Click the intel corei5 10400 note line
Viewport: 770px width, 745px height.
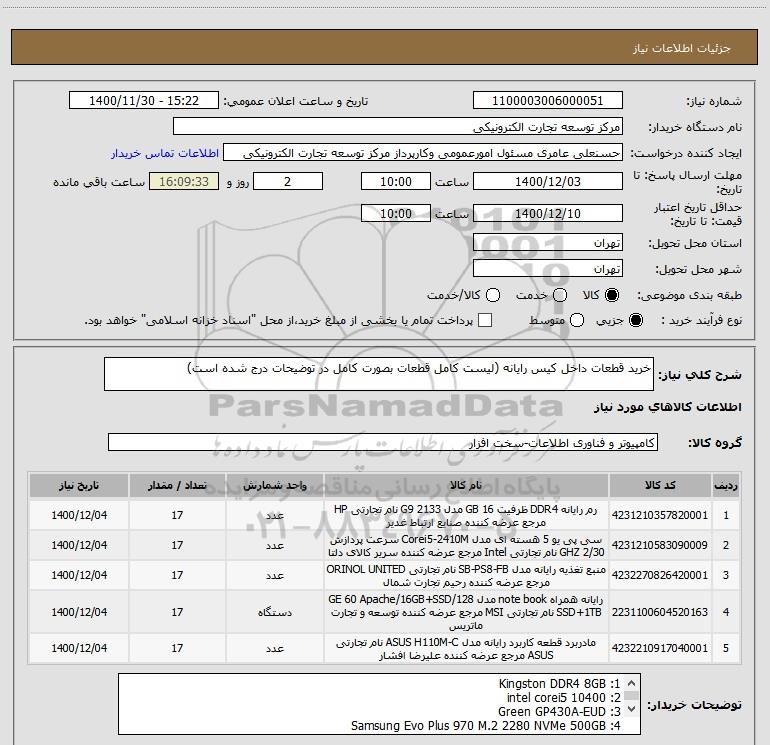click(564, 697)
